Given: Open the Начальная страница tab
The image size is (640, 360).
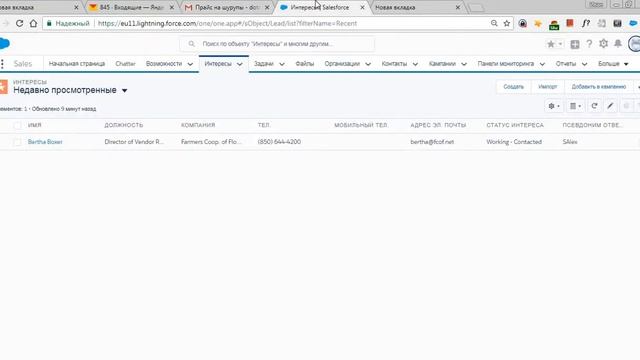Looking at the screenshot, I should (77, 64).
